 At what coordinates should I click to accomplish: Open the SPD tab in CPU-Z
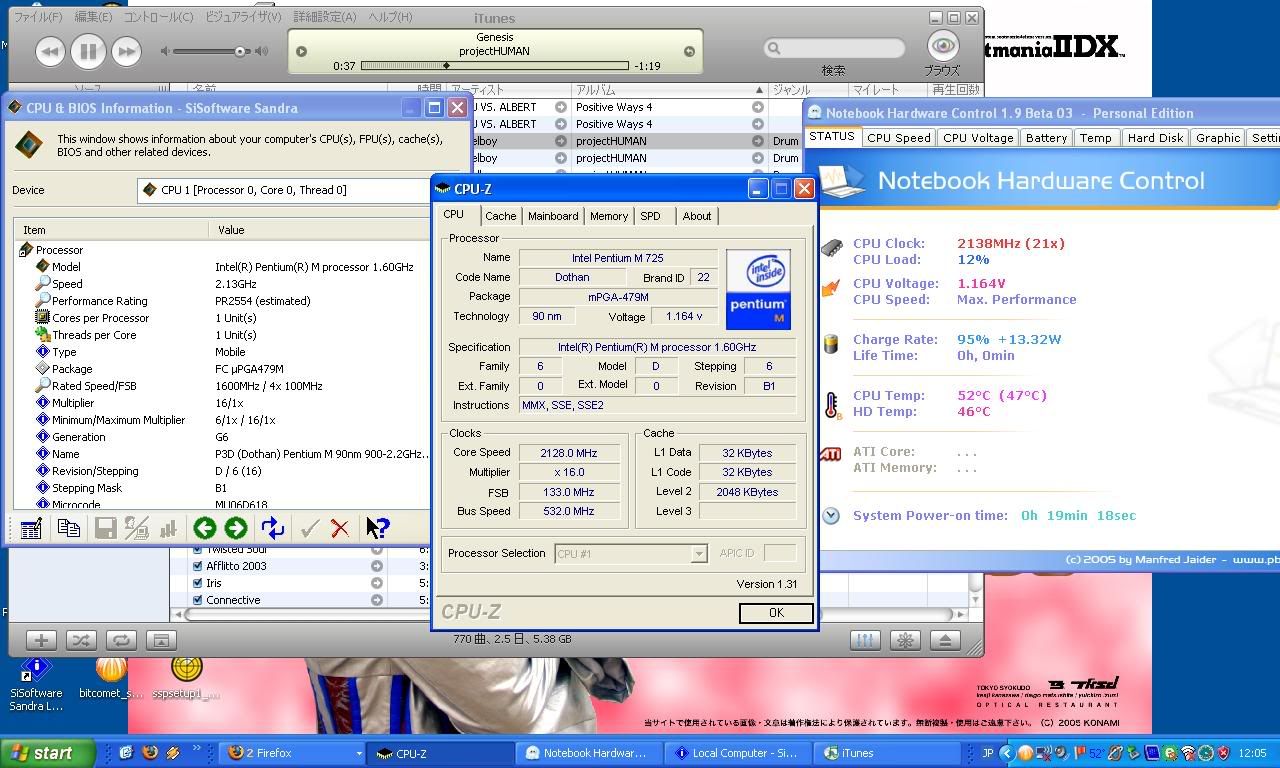click(650, 216)
